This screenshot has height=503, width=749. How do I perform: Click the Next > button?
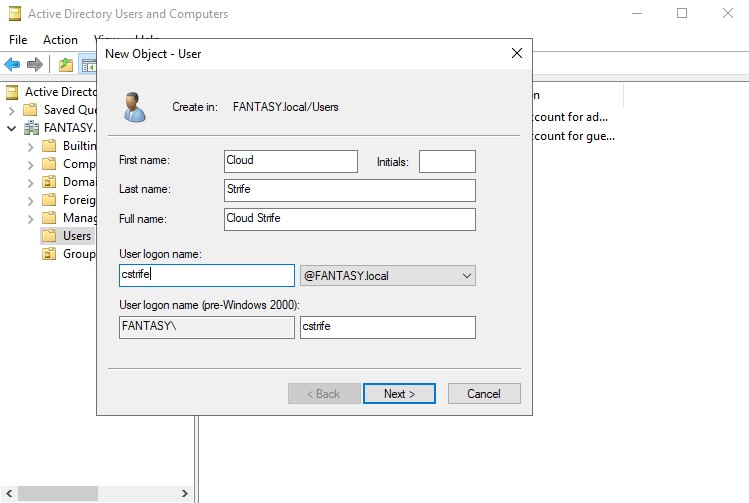point(399,394)
